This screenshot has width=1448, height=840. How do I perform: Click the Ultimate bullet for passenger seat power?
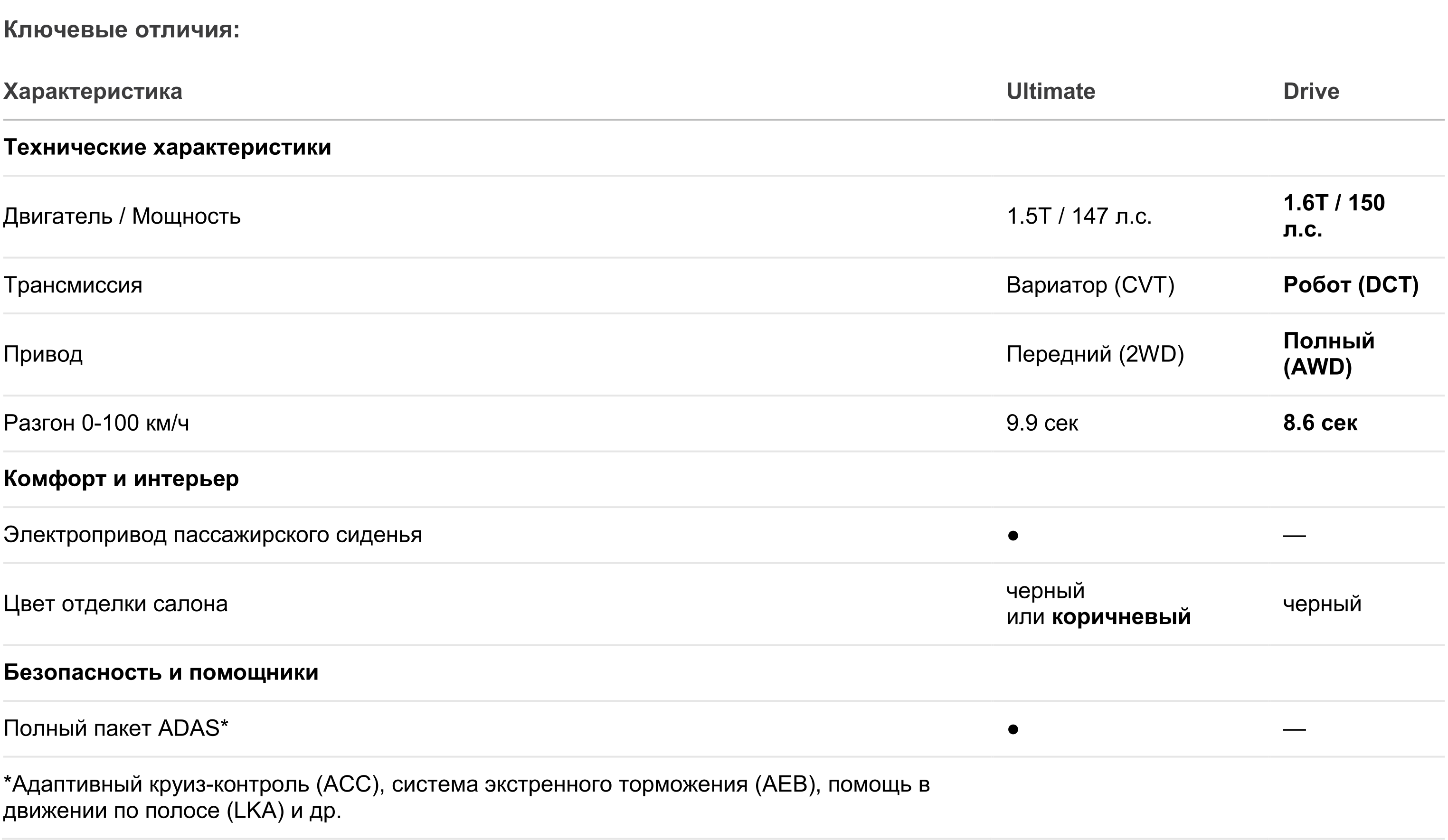tap(1013, 536)
